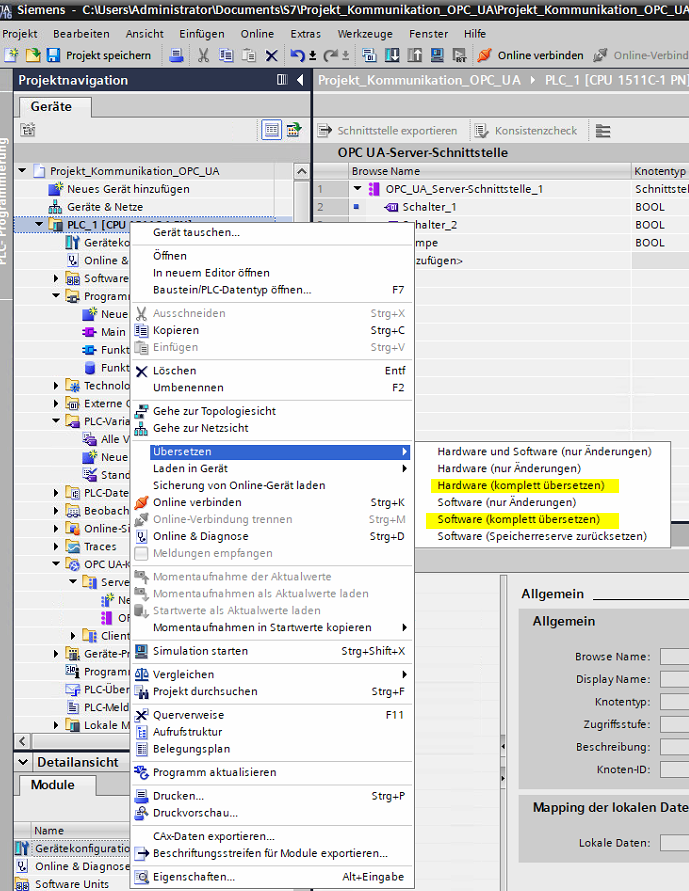Collapse the OPC UA-Kommunikation tree node

click(x=56, y=564)
